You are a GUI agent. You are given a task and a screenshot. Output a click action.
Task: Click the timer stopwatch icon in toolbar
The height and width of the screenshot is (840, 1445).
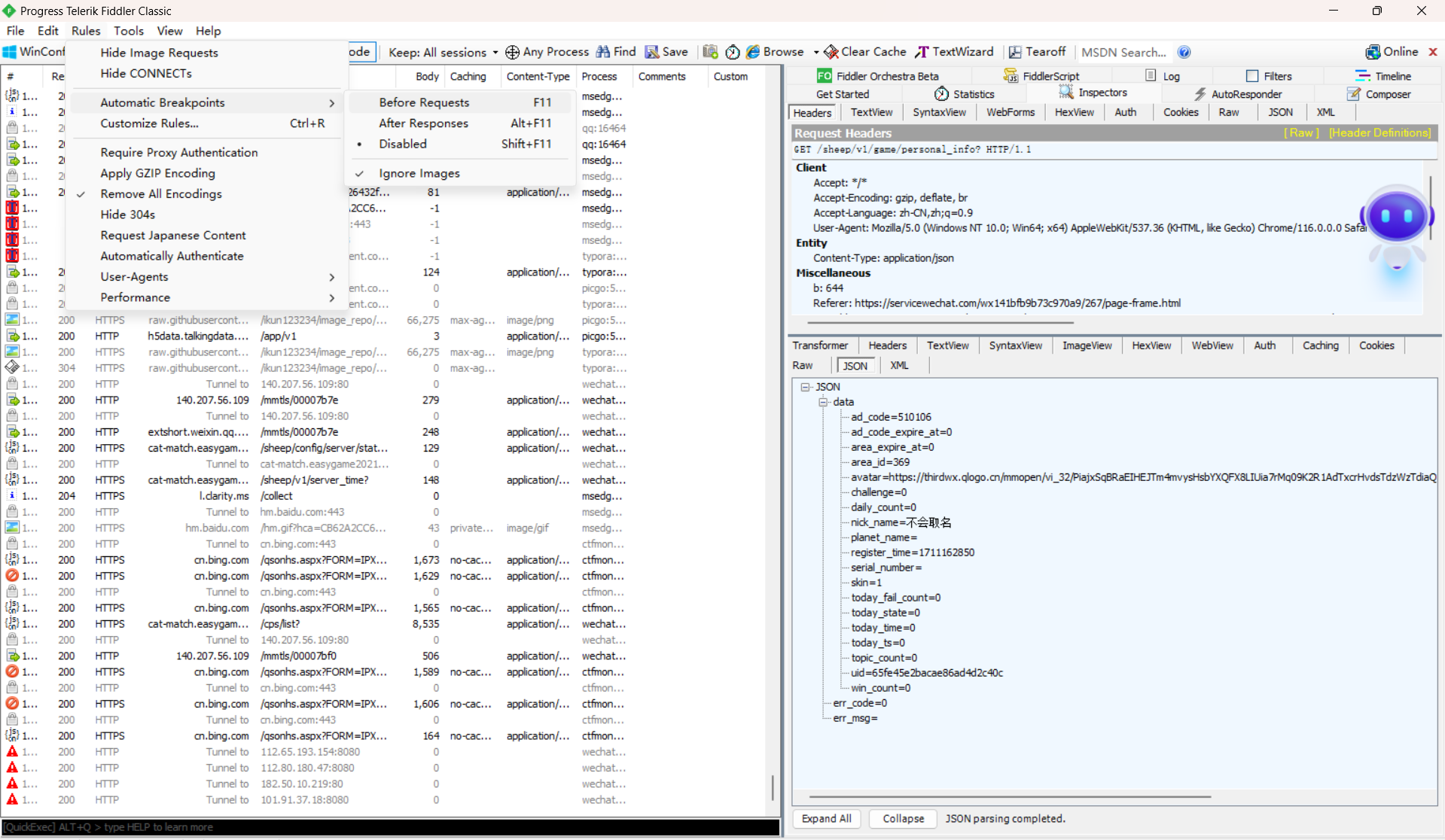733,52
